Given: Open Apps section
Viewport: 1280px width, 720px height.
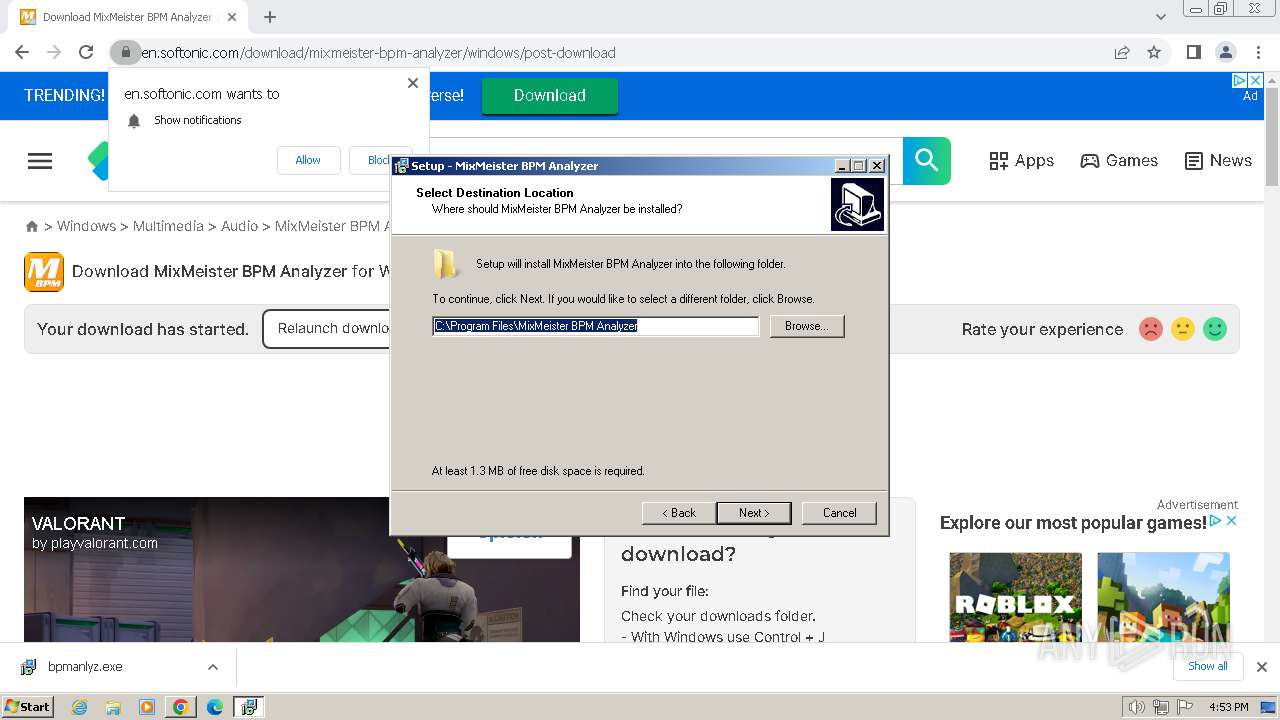Looking at the screenshot, I should click(x=1021, y=161).
